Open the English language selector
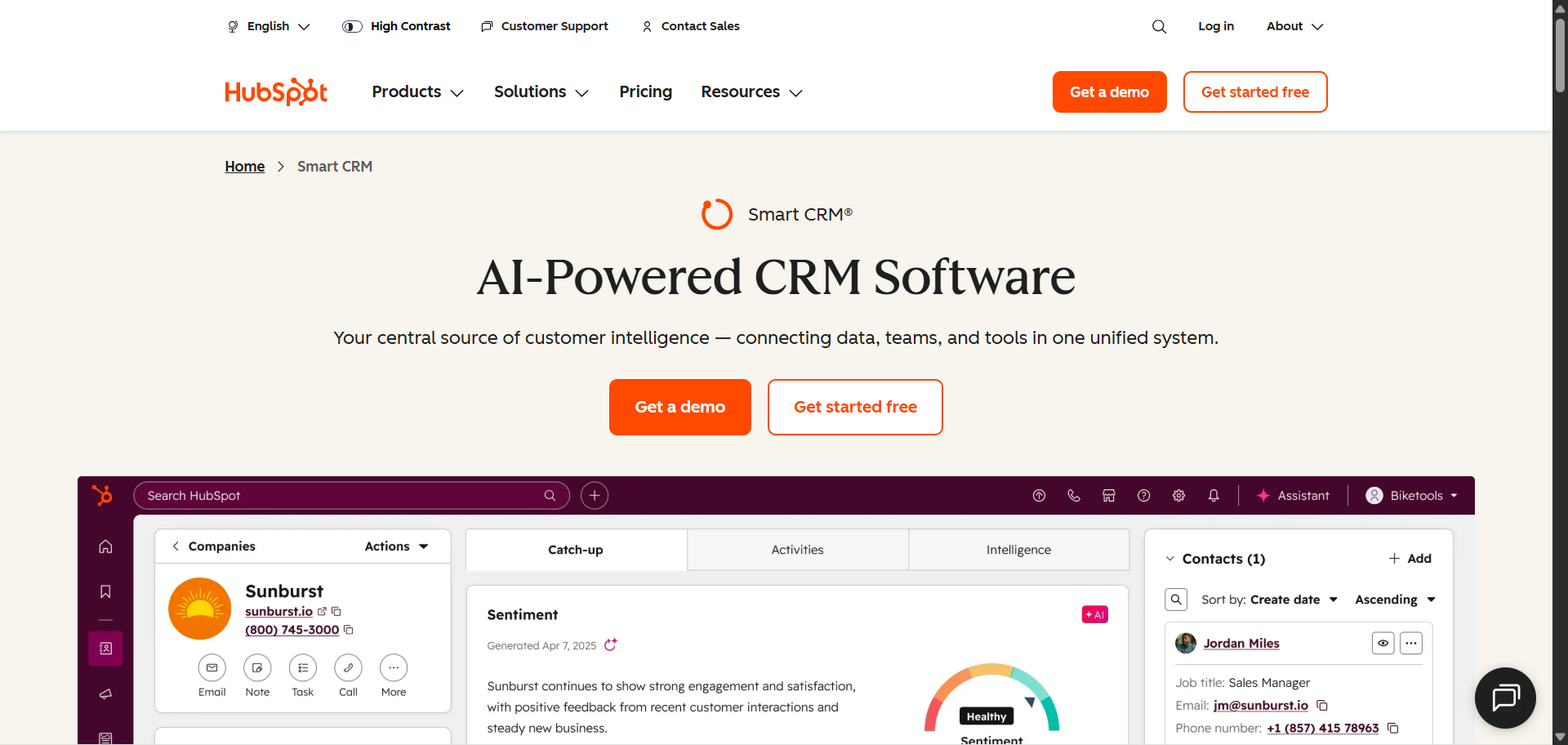 tap(269, 26)
